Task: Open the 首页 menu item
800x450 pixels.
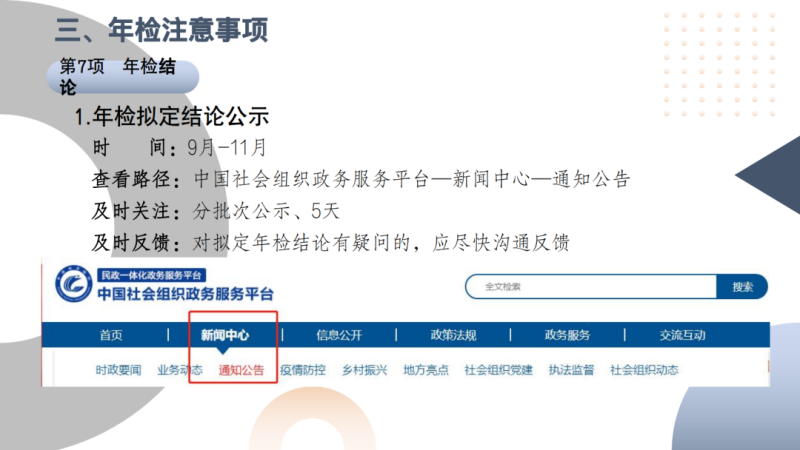Action: click(111, 335)
